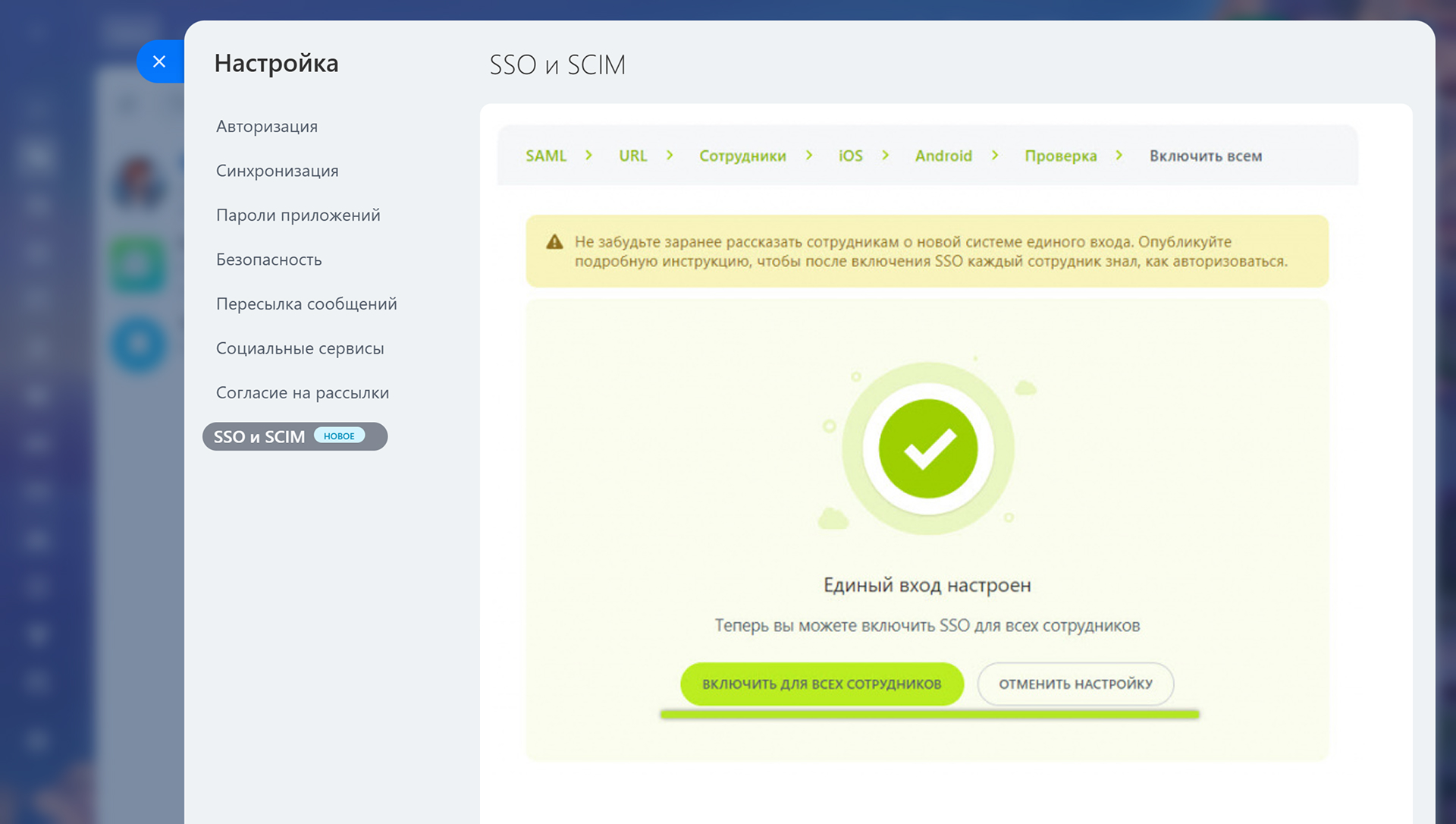Open Социальные сервисы settings

tap(300, 348)
